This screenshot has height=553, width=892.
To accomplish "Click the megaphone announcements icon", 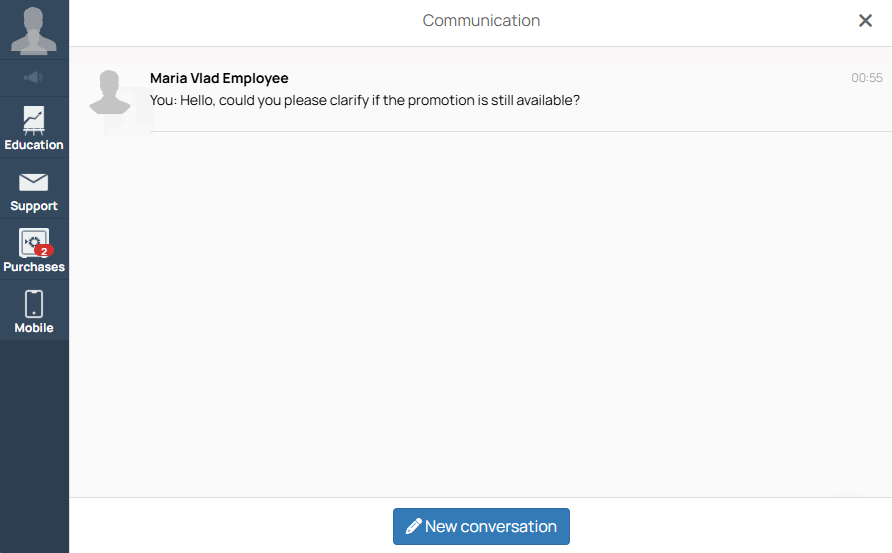I will pyautogui.click(x=34, y=77).
